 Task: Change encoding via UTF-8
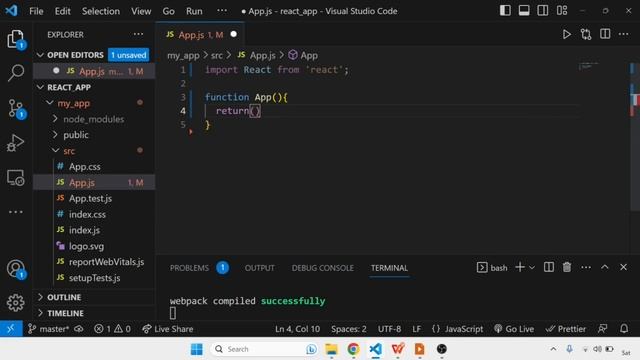[389, 329]
